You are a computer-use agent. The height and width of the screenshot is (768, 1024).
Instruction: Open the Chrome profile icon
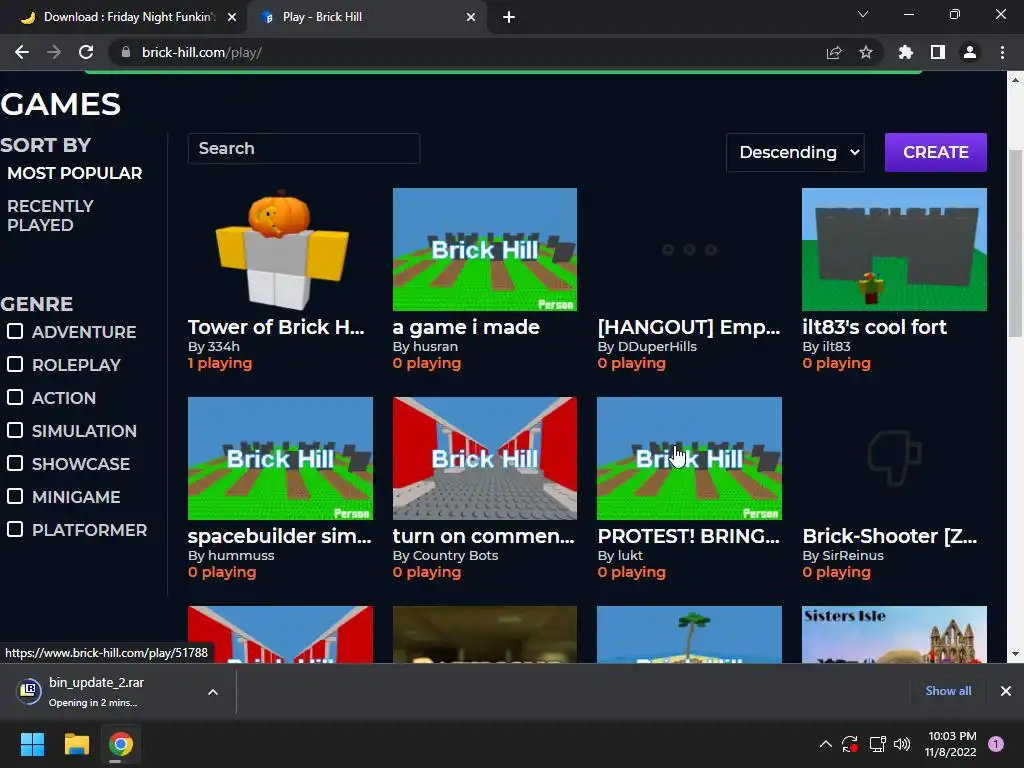point(970,52)
